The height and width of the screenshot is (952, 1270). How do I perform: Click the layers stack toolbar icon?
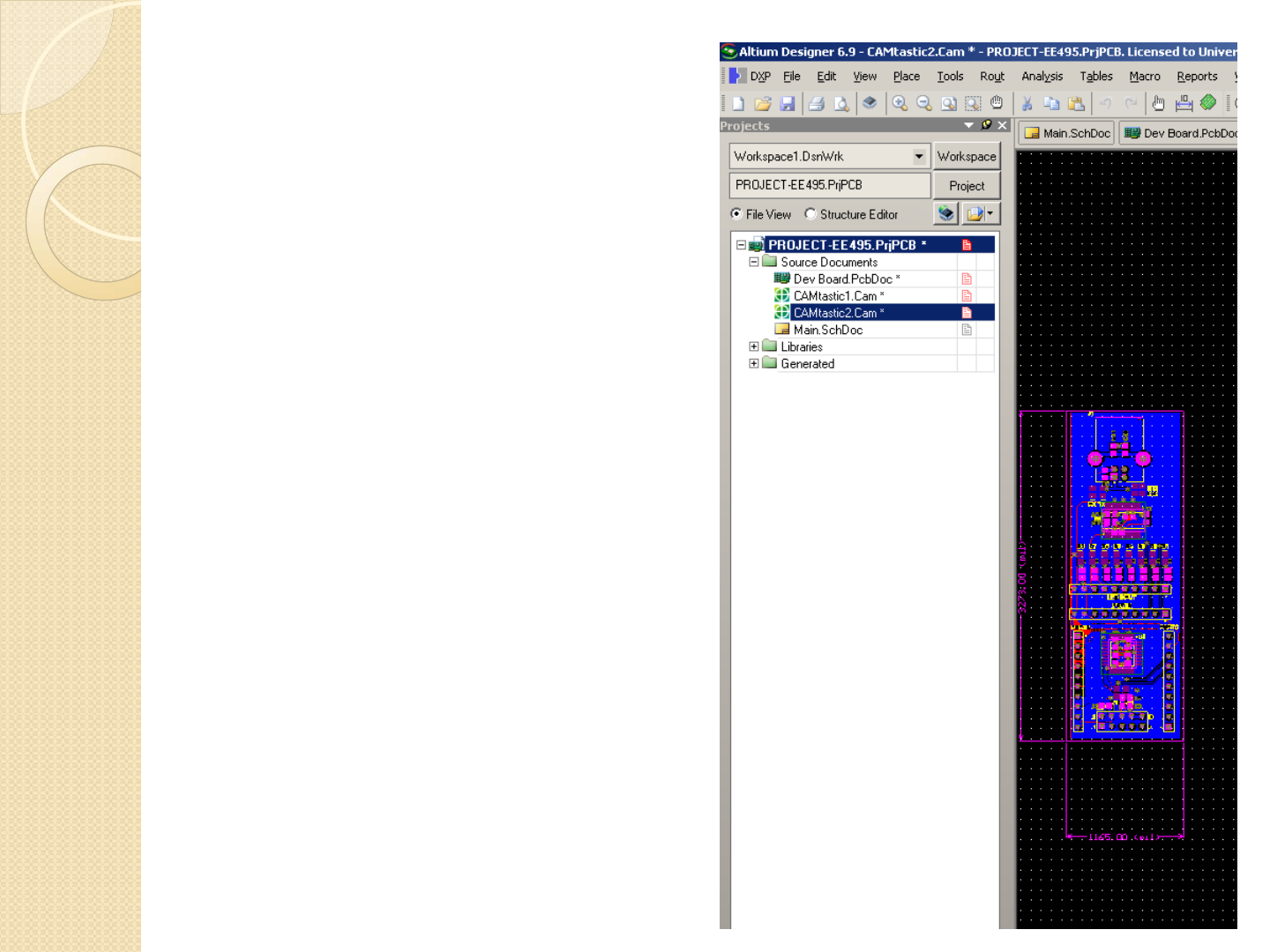click(870, 103)
